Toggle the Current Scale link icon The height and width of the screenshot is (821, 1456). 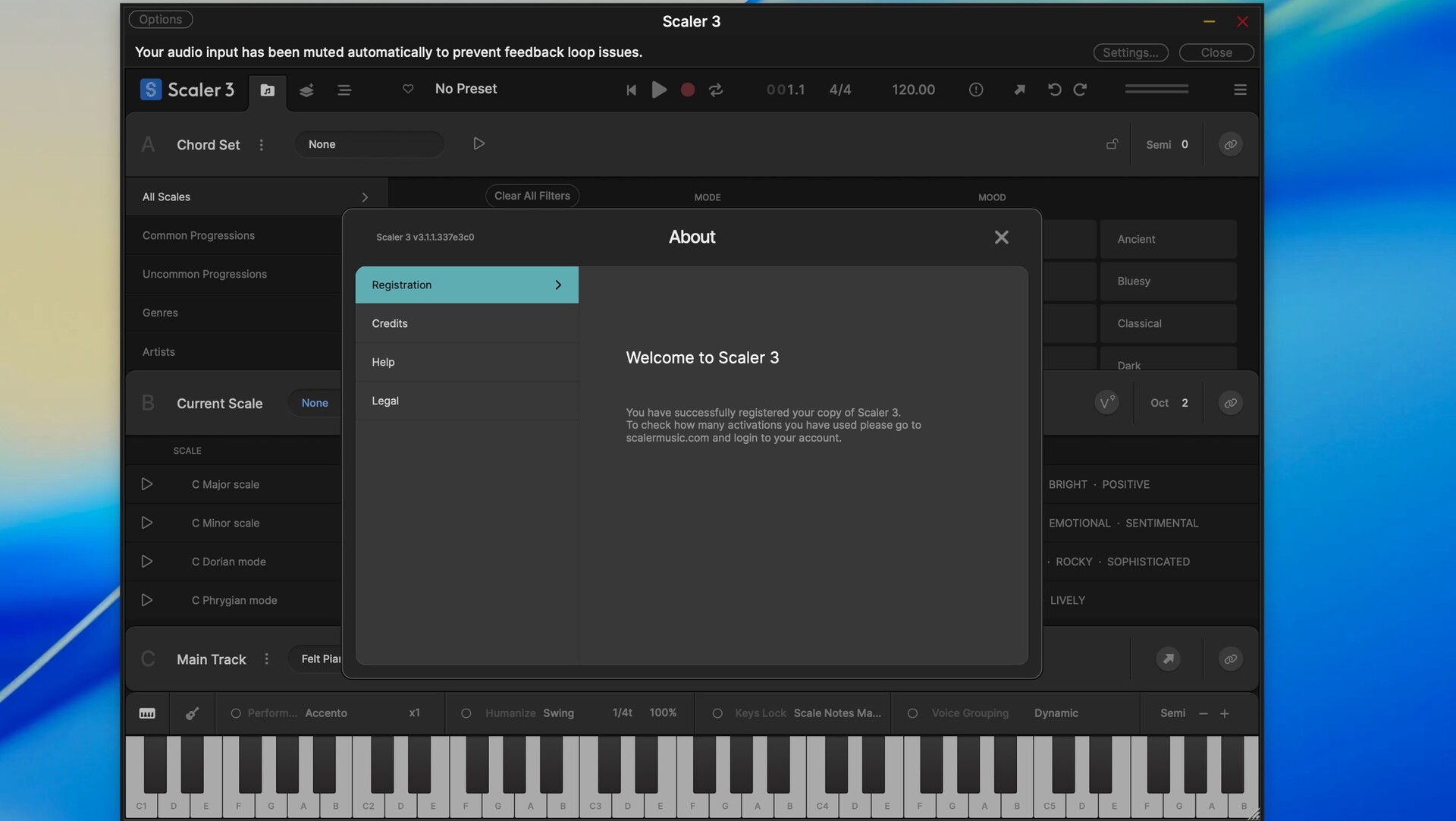(1230, 403)
